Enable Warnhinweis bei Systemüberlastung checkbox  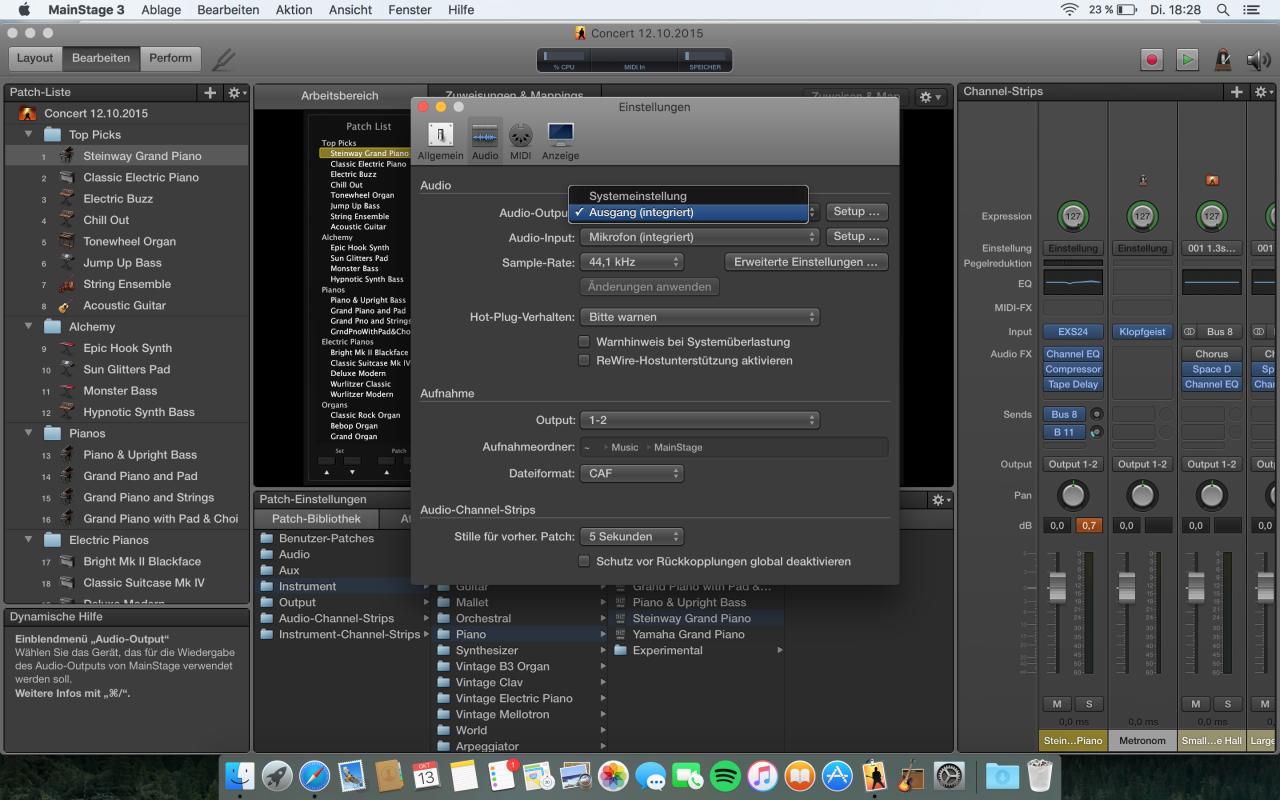585,342
